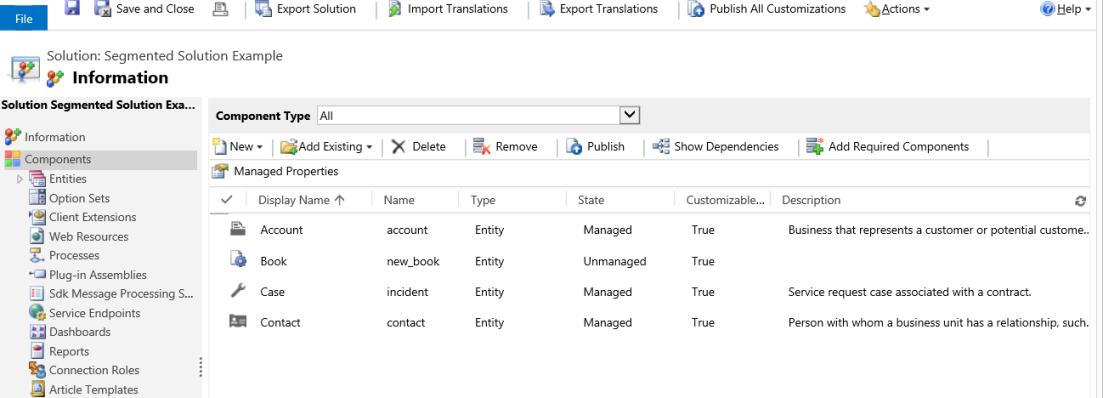The image size is (1103, 398).
Task: Open the New dropdown menu
Action: 238,146
